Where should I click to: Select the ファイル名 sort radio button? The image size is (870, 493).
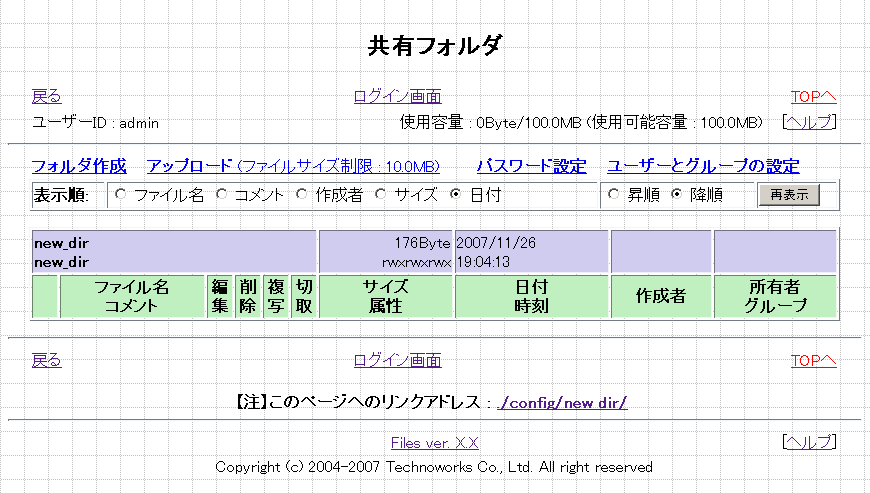(121, 195)
